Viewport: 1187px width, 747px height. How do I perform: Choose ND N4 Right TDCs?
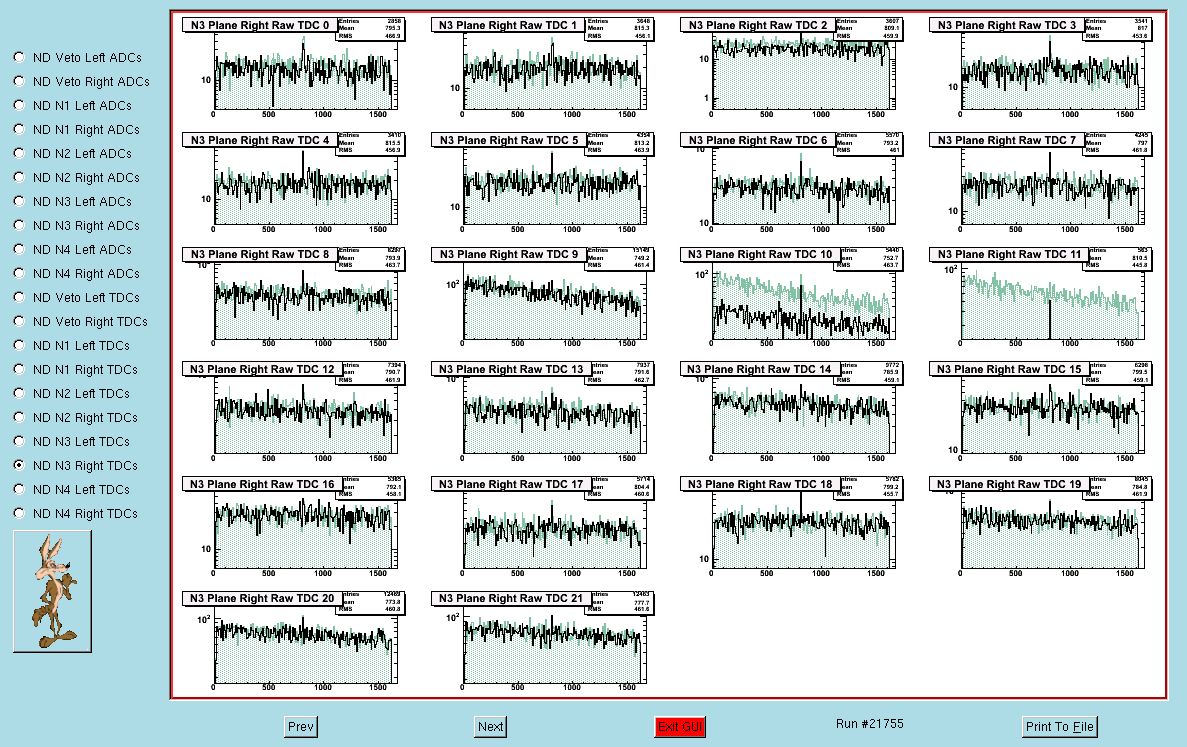(x=19, y=513)
